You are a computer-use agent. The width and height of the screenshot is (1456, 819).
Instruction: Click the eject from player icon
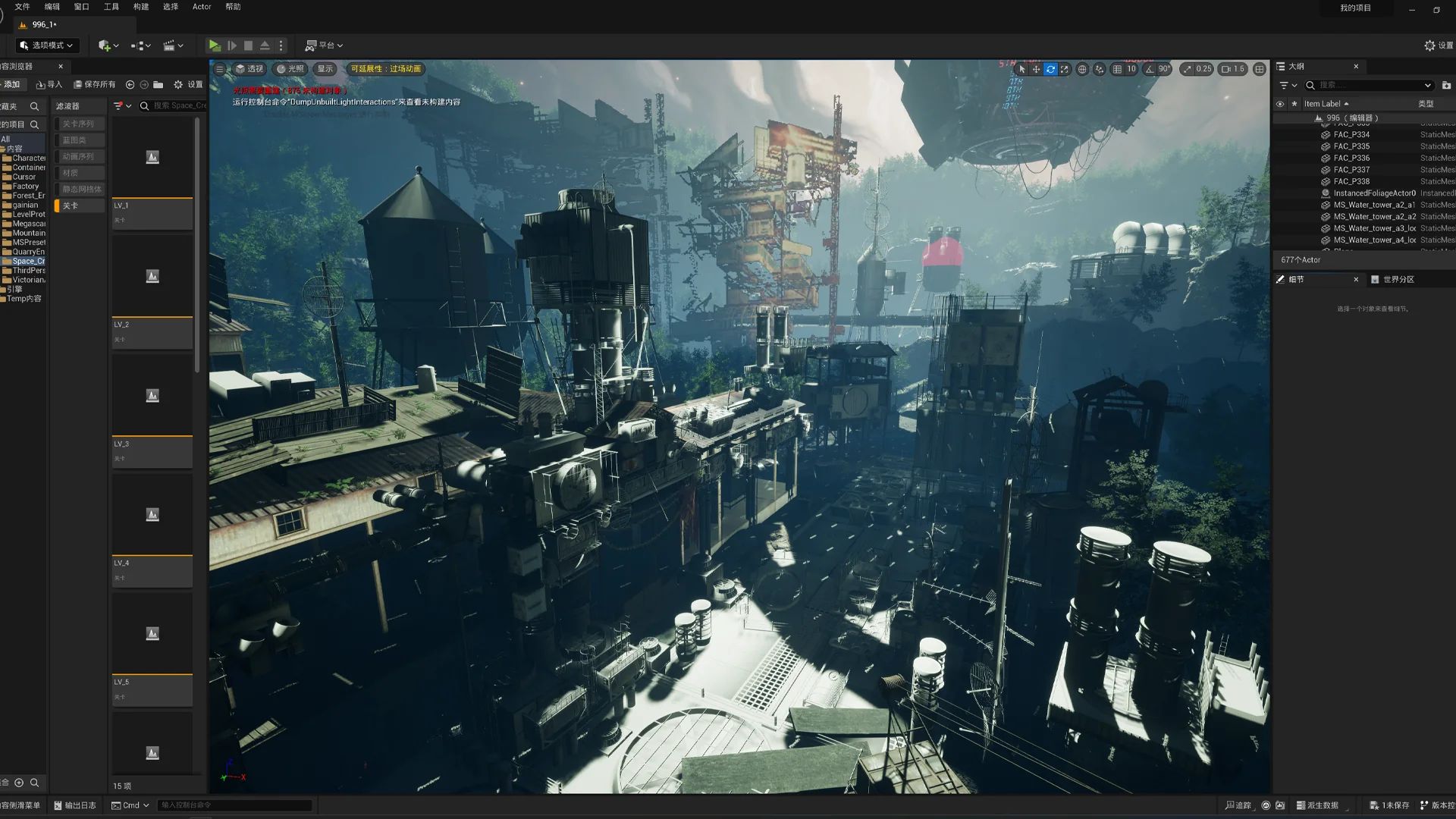(265, 45)
